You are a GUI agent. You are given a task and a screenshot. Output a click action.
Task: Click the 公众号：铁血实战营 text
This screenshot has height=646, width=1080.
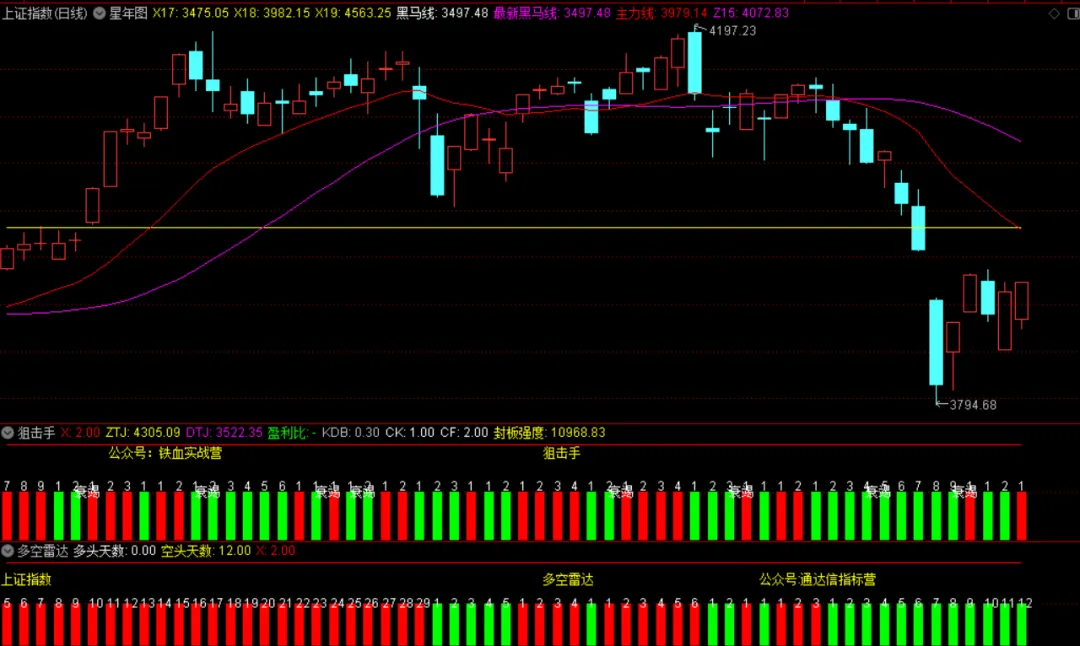165,453
